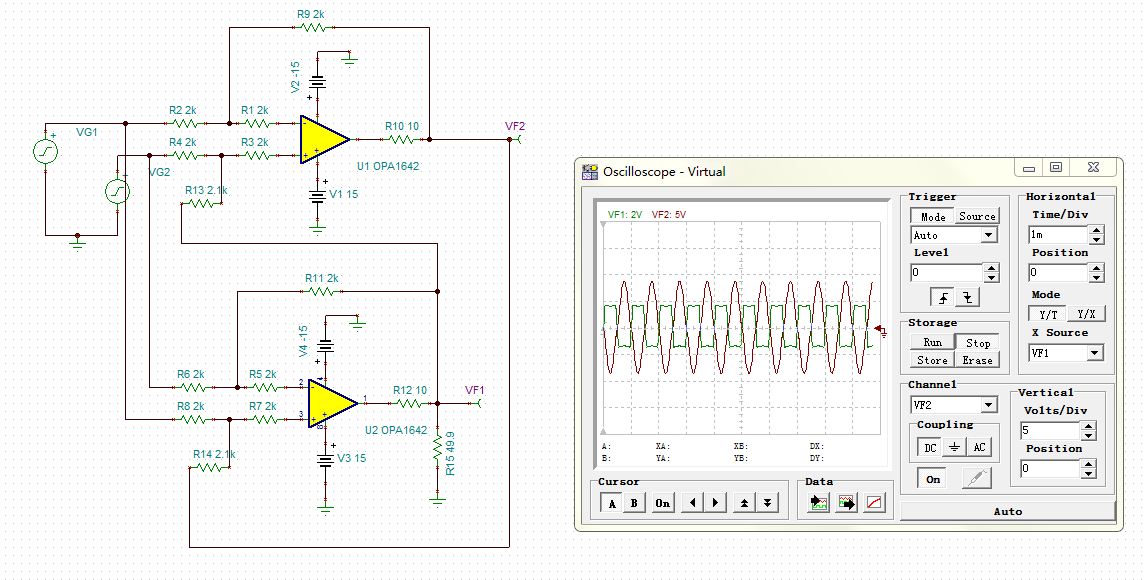Click in the trigger Level value field
The width and height of the screenshot is (1147, 580).
[x=947, y=273]
